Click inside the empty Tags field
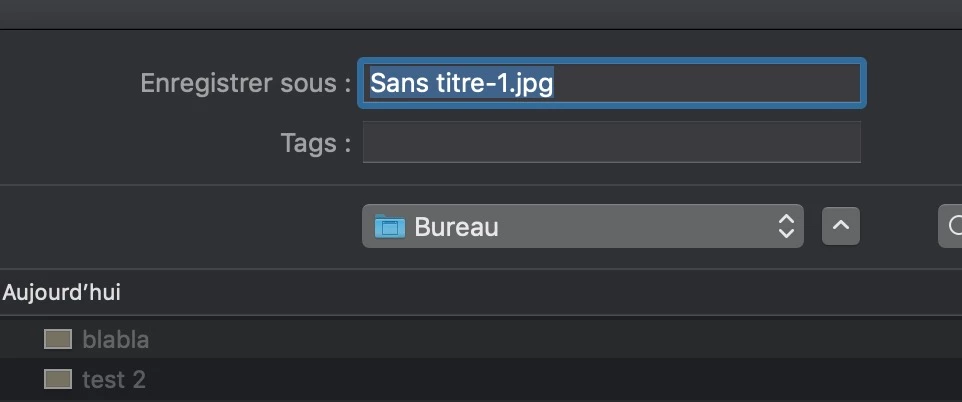This screenshot has width=962, height=402. point(612,142)
